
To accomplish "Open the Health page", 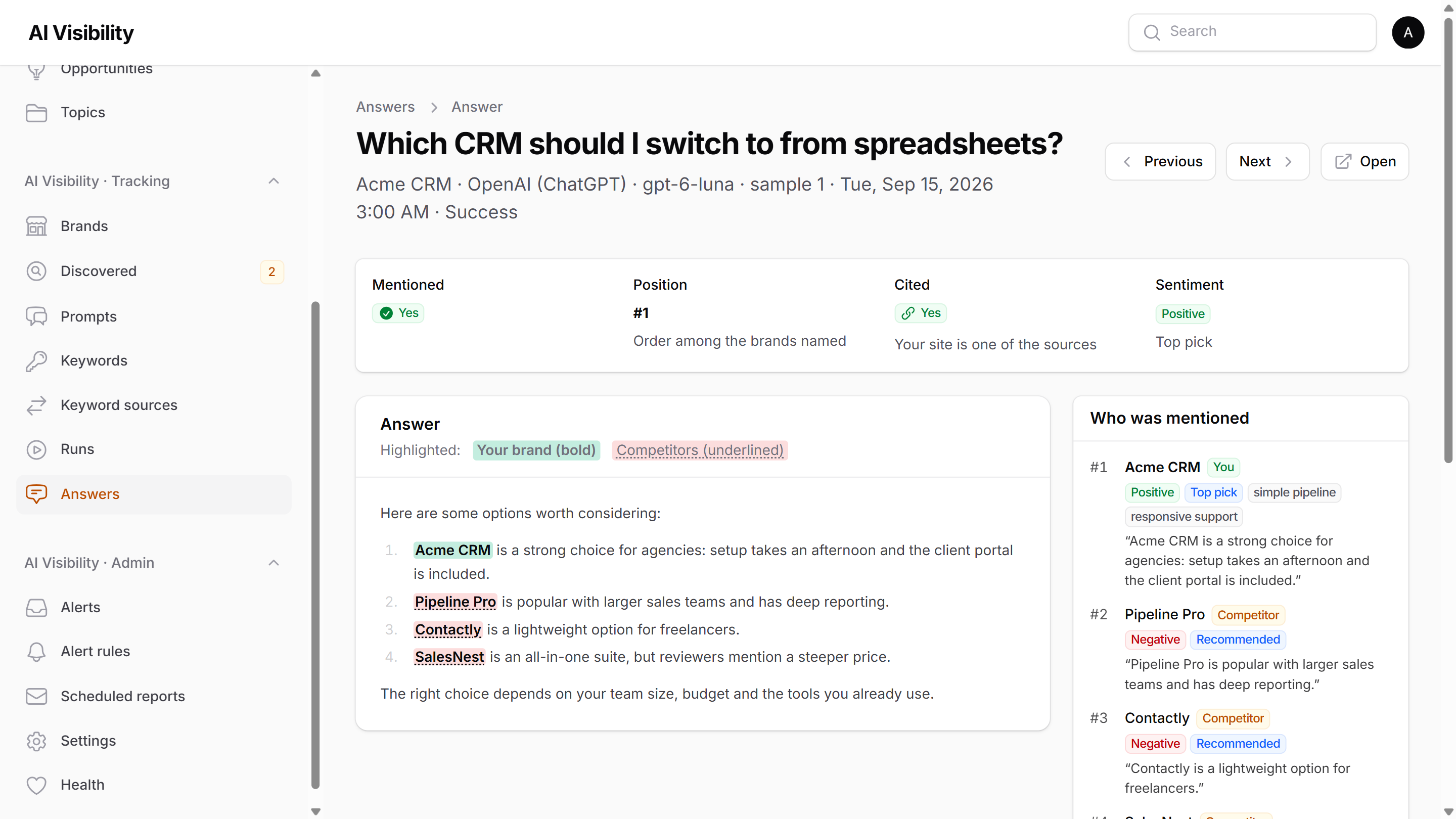I will pyautogui.click(x=154, y=785).
